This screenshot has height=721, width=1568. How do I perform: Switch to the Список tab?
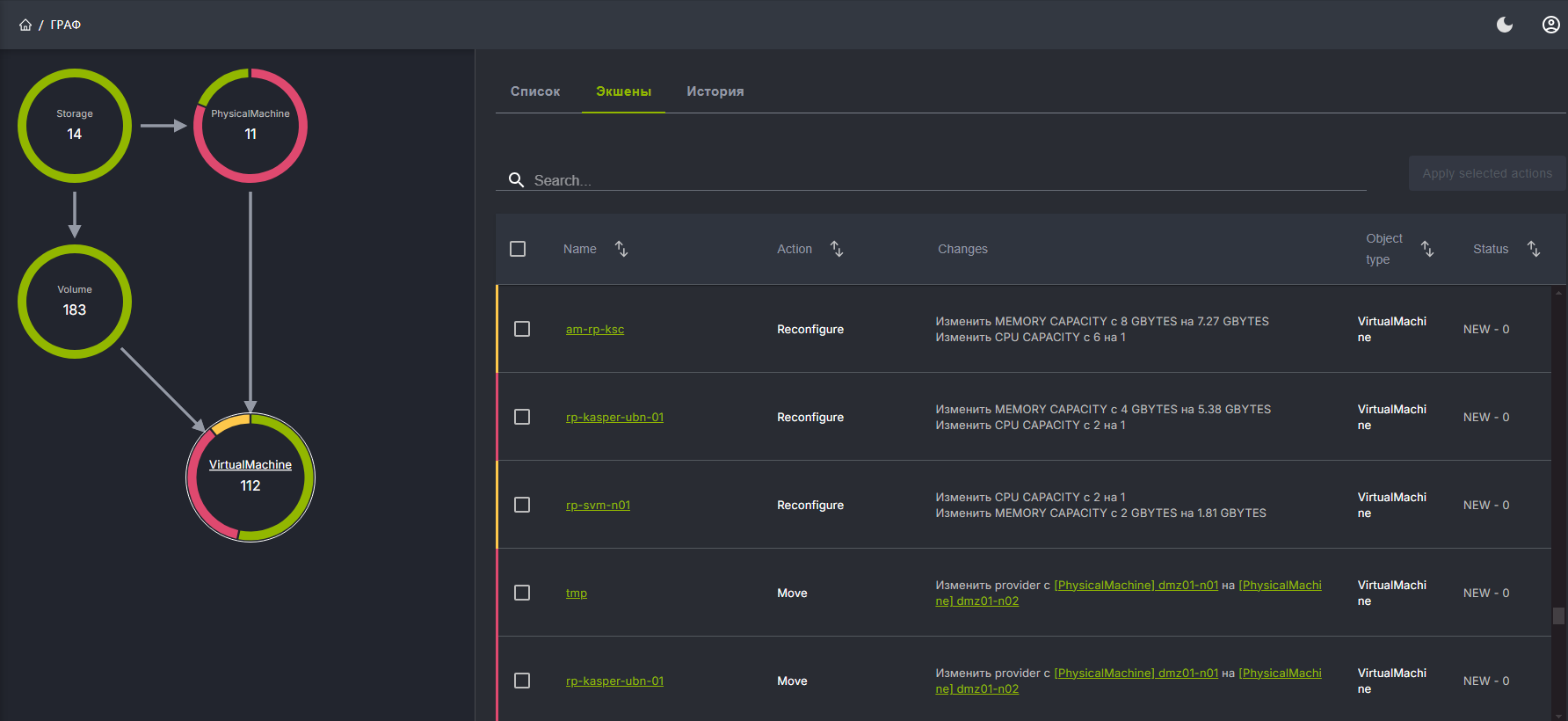[x=535, y=91]
